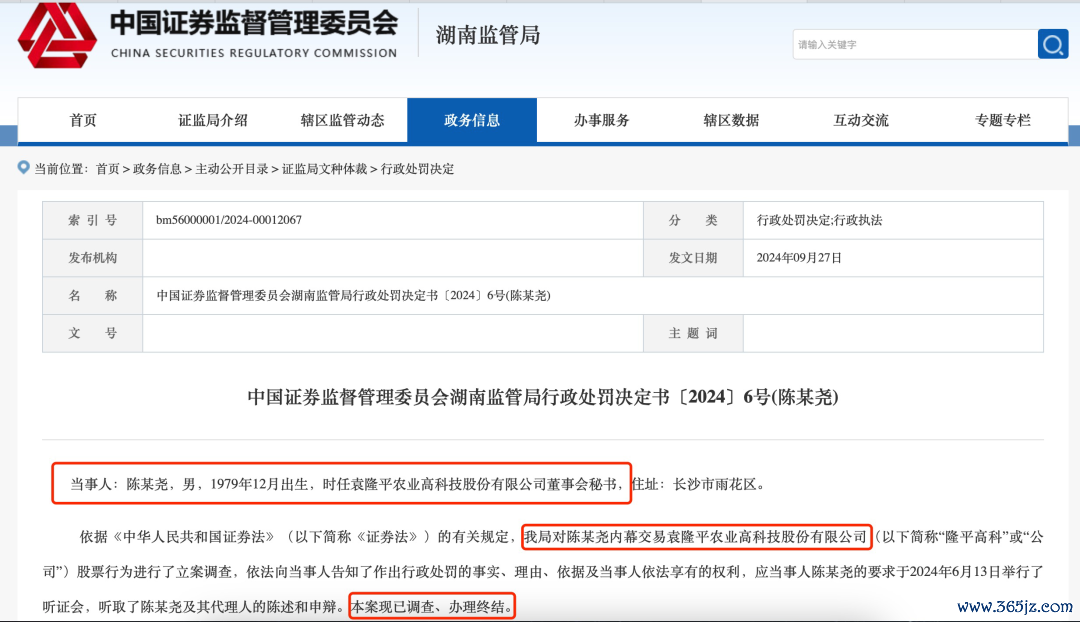
Task: Click the blue search magnifier icon
Action: coord(1052,45)
